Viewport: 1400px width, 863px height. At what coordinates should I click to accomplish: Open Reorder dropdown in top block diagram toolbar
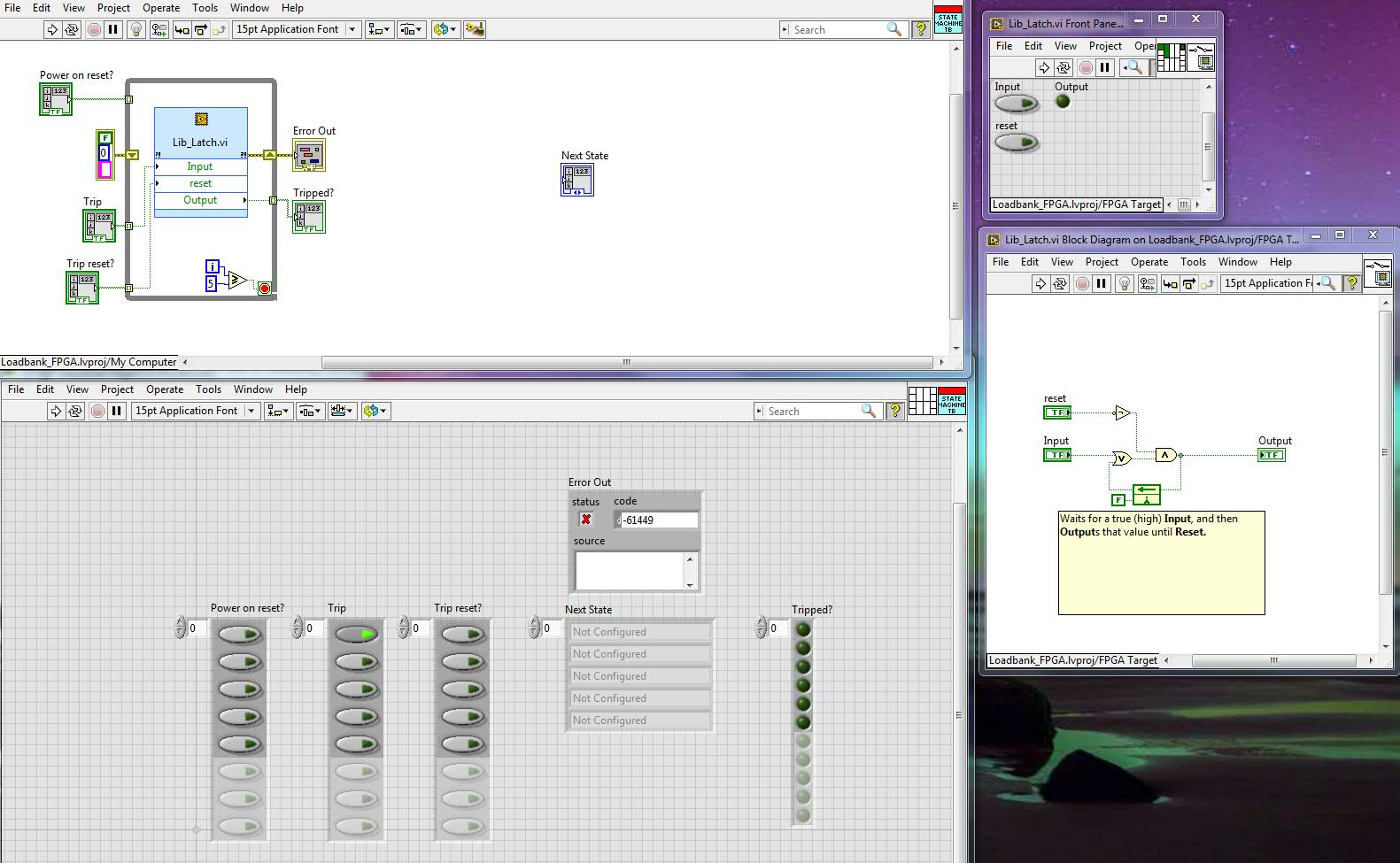pos(445,29)
